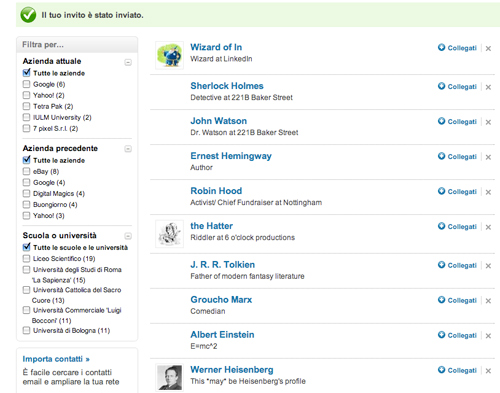The width and height of the screenshot is (500, 393).
Task: Open Werner Heisenberg photo thumbnail
Action: pyautogui.click(x=169, y=377)
